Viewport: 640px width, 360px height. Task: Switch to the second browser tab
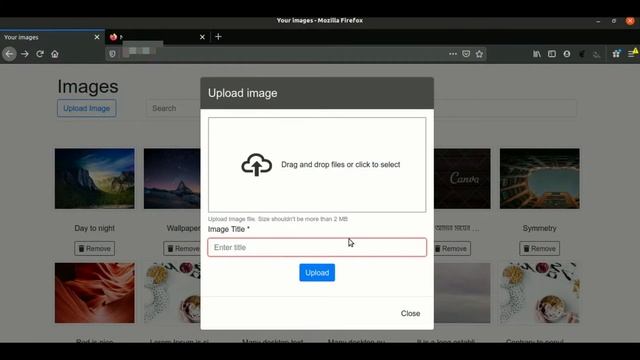(x=157, y=37)
